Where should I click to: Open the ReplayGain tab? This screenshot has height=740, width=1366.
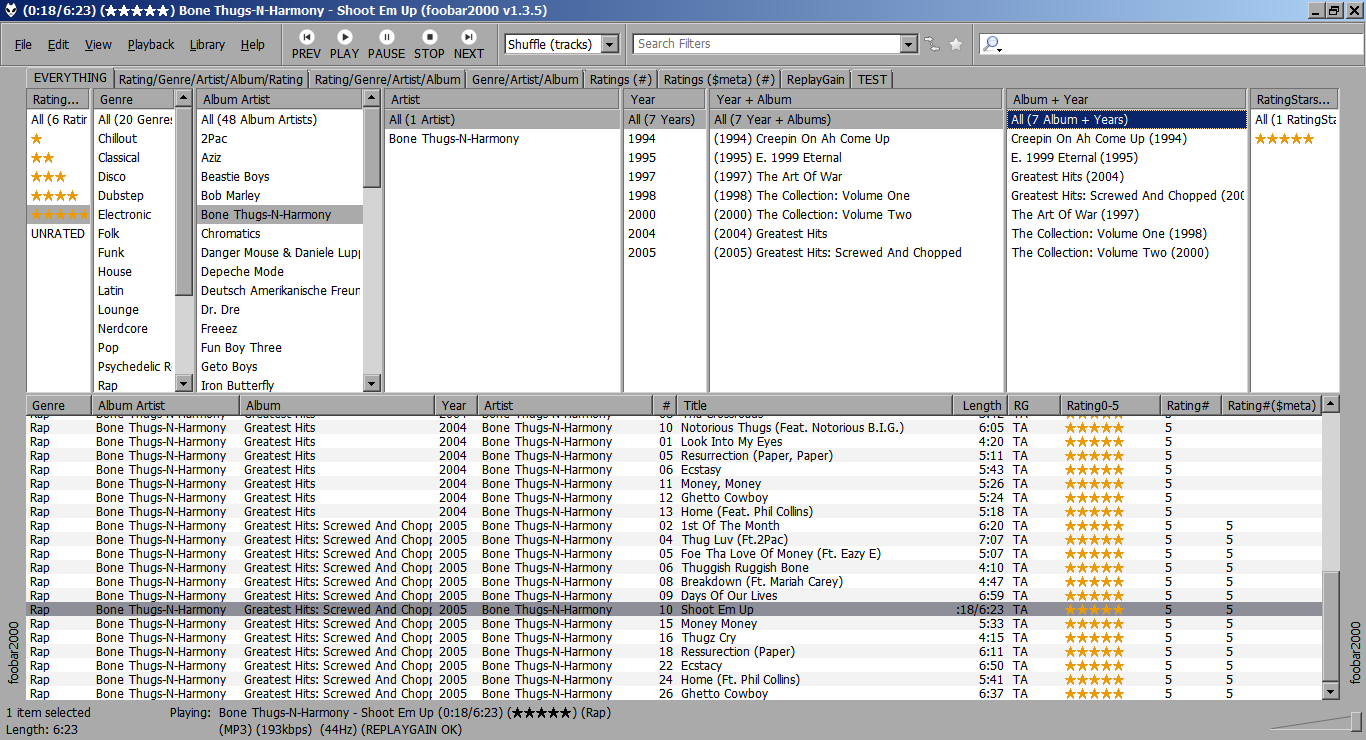(815, 80)
